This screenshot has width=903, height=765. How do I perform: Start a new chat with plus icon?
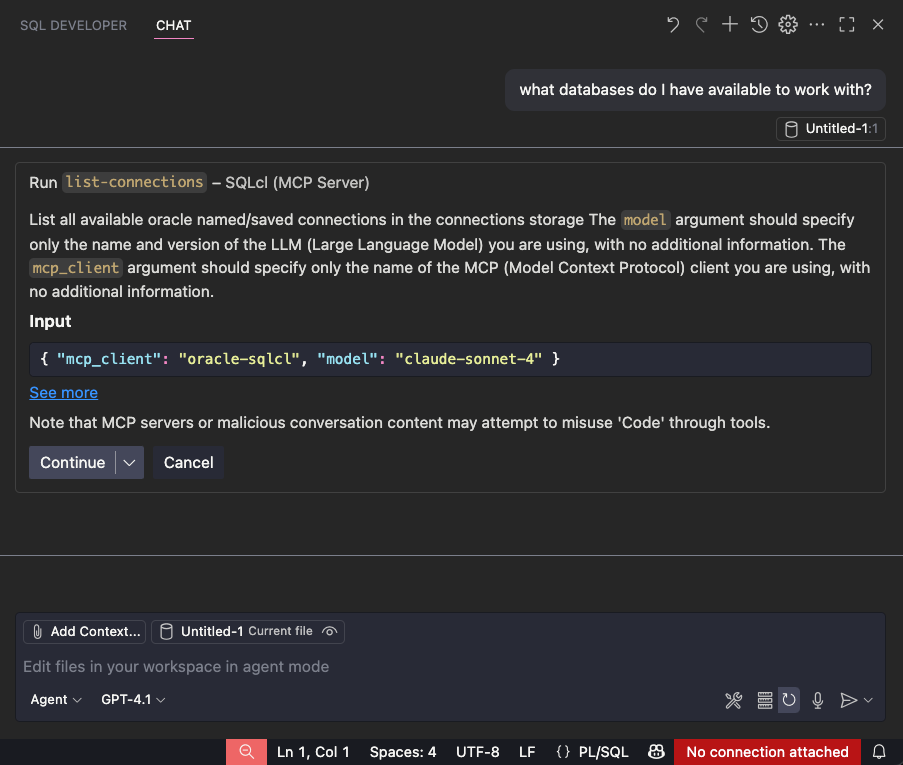[730, 25]
